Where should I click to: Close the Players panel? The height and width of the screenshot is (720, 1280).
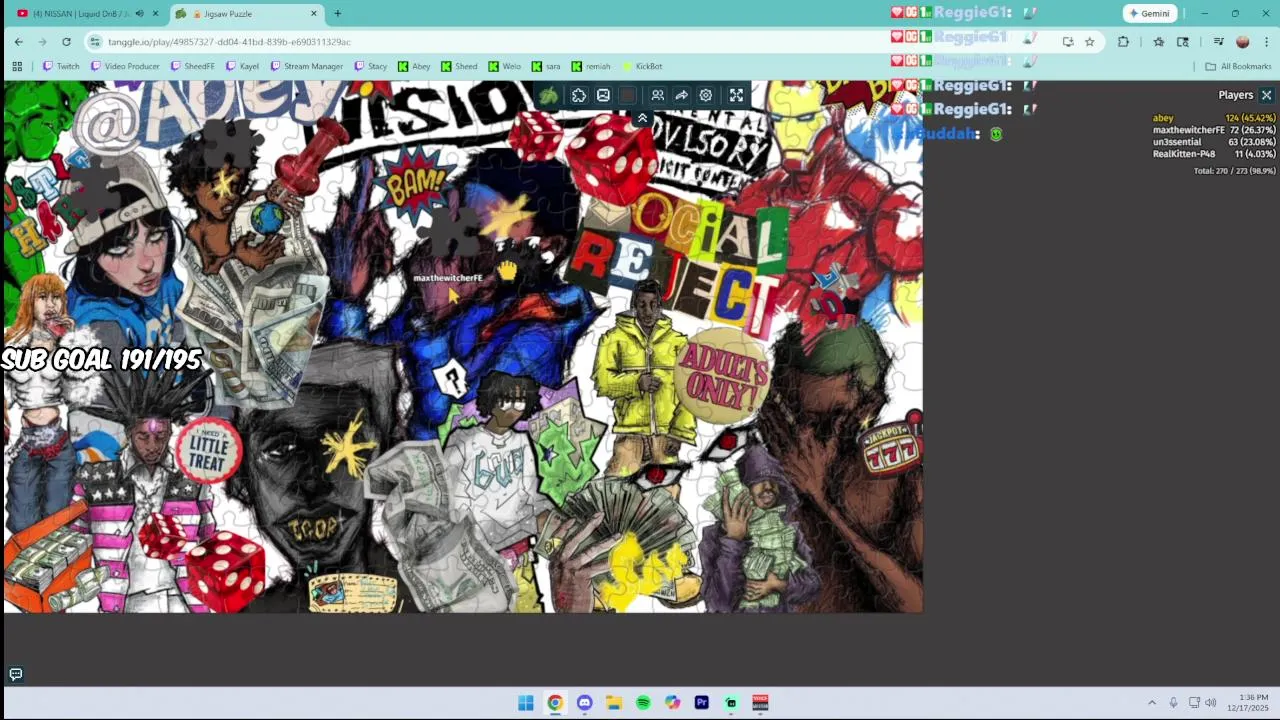(1266, 95)
